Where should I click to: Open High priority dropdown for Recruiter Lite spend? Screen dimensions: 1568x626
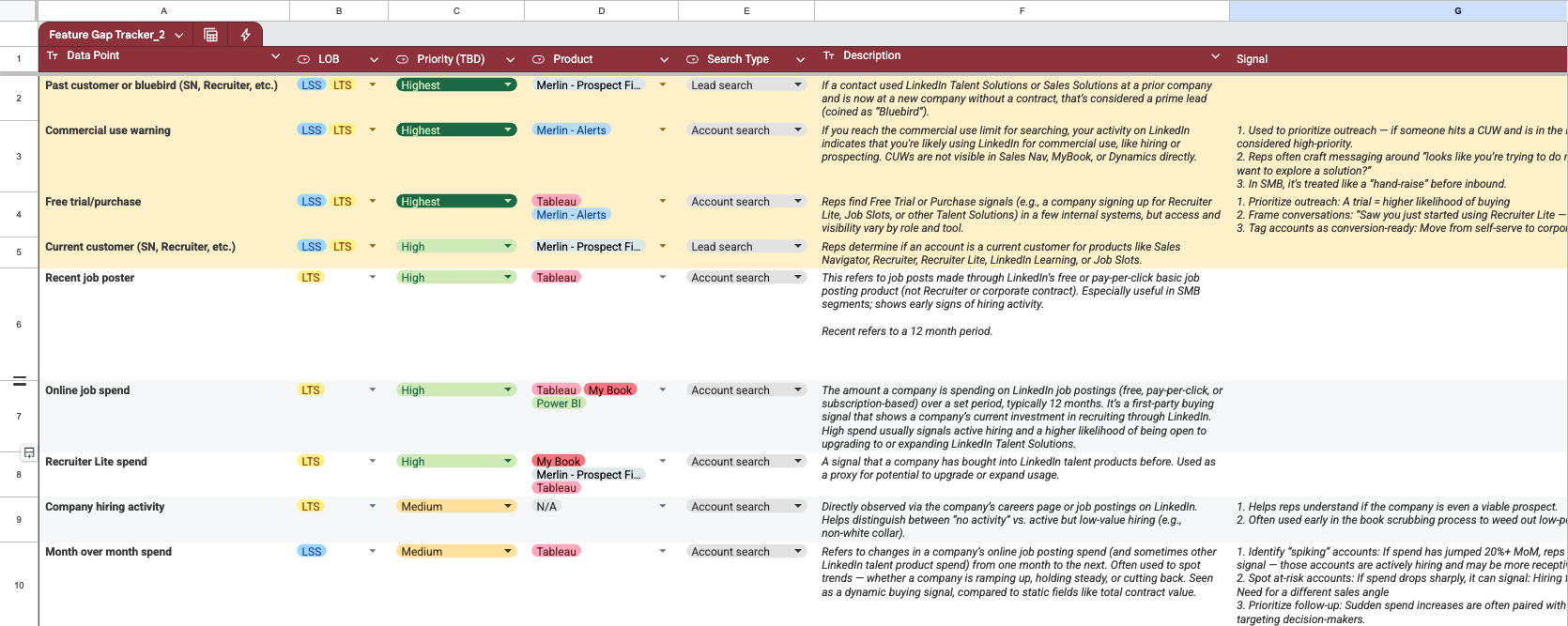[508, 461]
